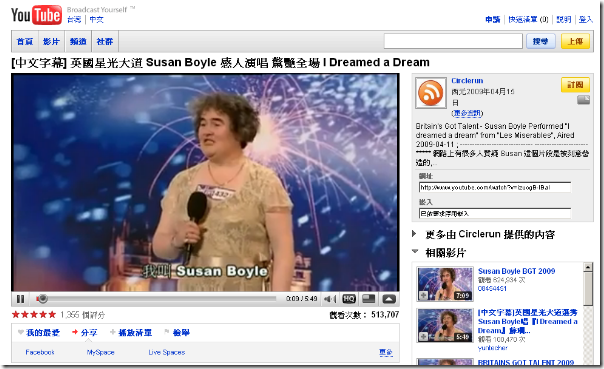Click the Taiwan region link near logo
Viewport: 604px width, 369px height.
tap(74, 19)
